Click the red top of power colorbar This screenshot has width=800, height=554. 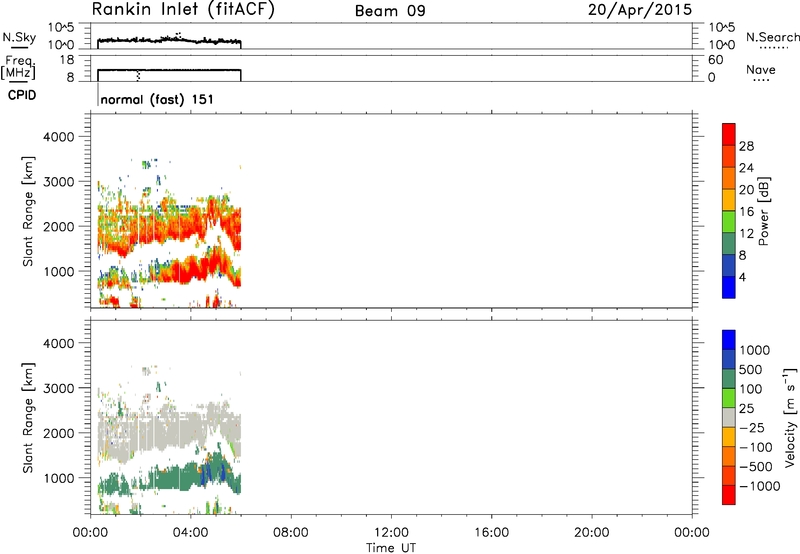tap(729, 134)
